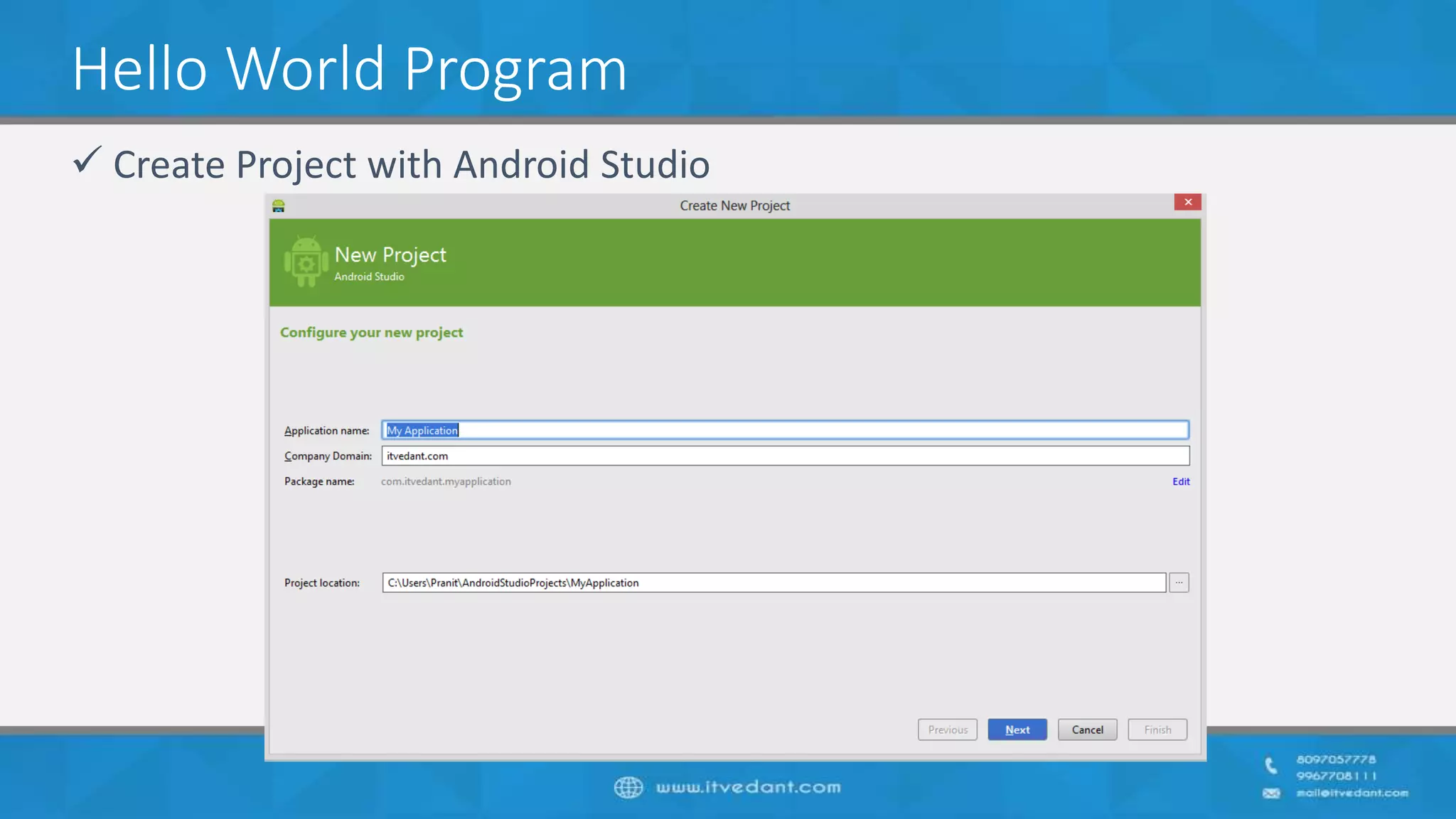This screenshot has width=1456, height=819.
Task: Click the Edit link for package name
Action: point(1181,481)
